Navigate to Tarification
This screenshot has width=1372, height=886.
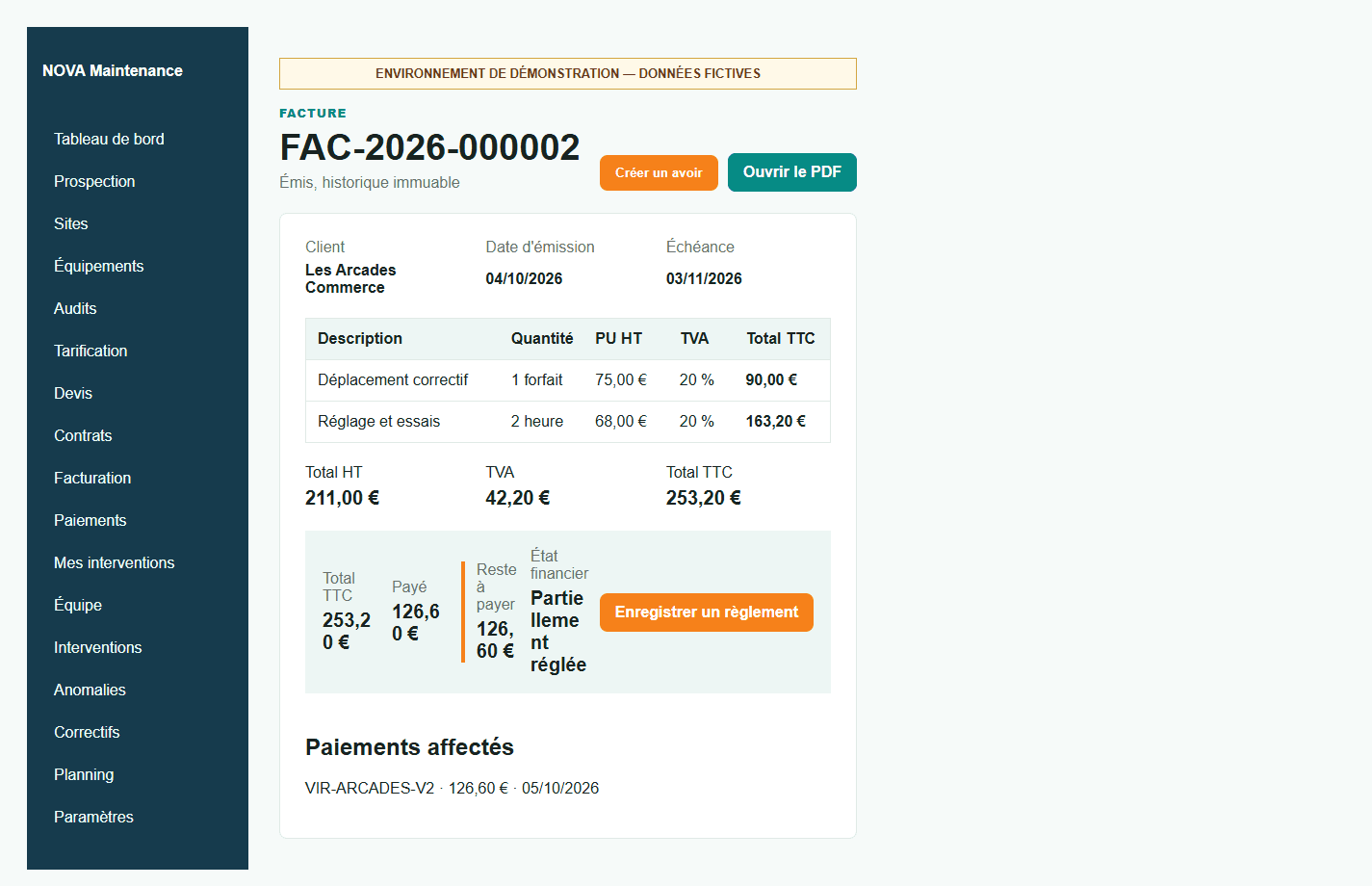coord(91,351)
